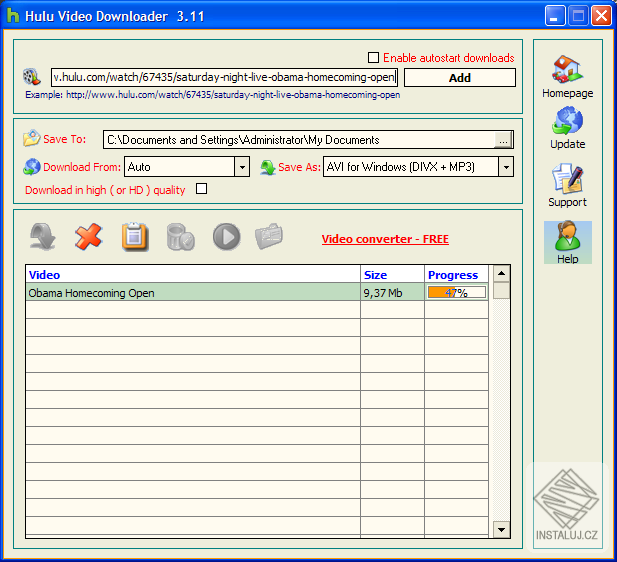Click the Save To folder icon
617x562 pixels.
(x=31, y=139)
